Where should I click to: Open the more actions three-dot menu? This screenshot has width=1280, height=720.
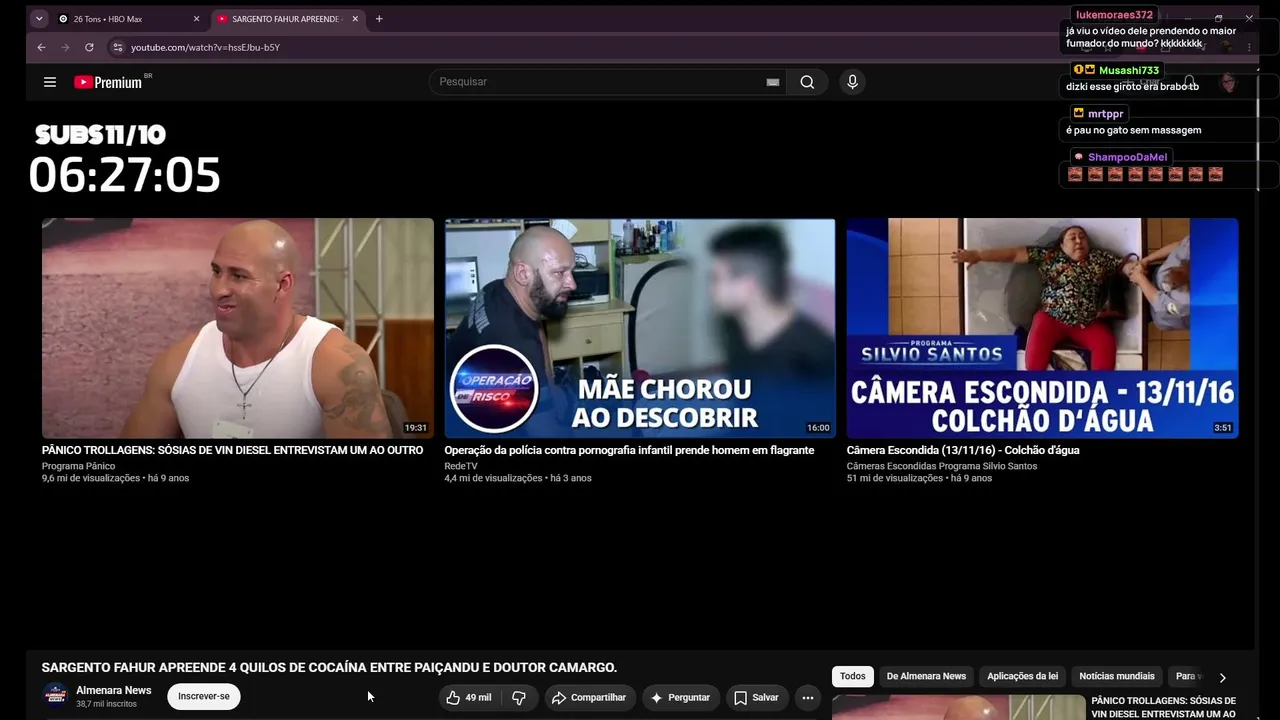click(x=808, y=698)
